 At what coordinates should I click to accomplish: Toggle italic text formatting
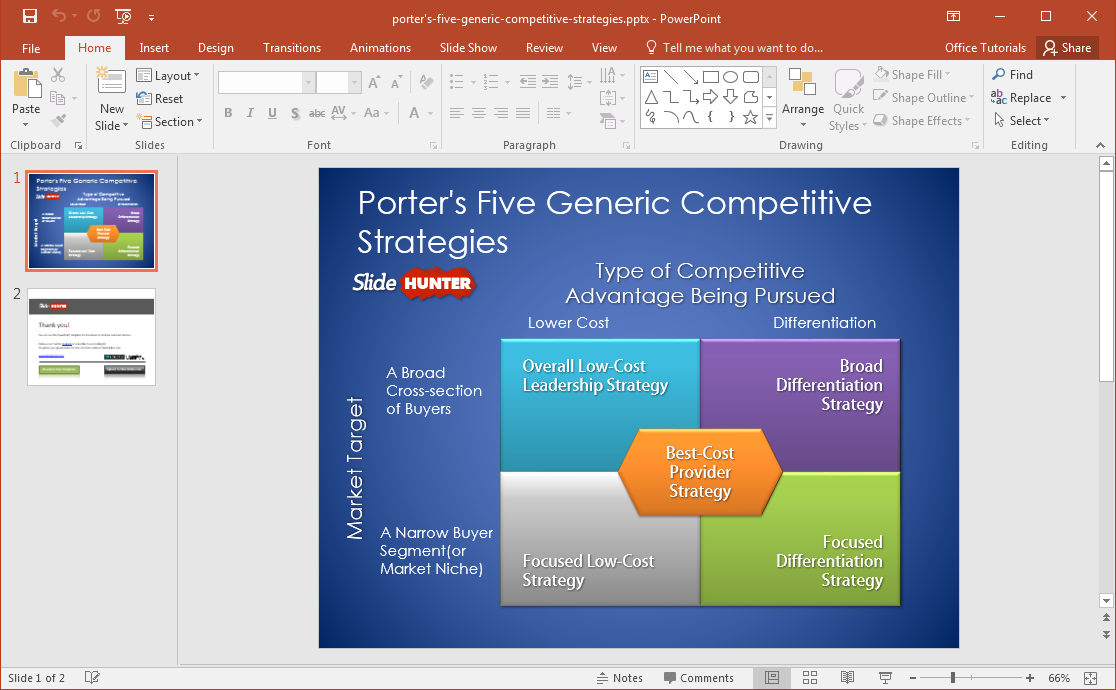(250, 113)
